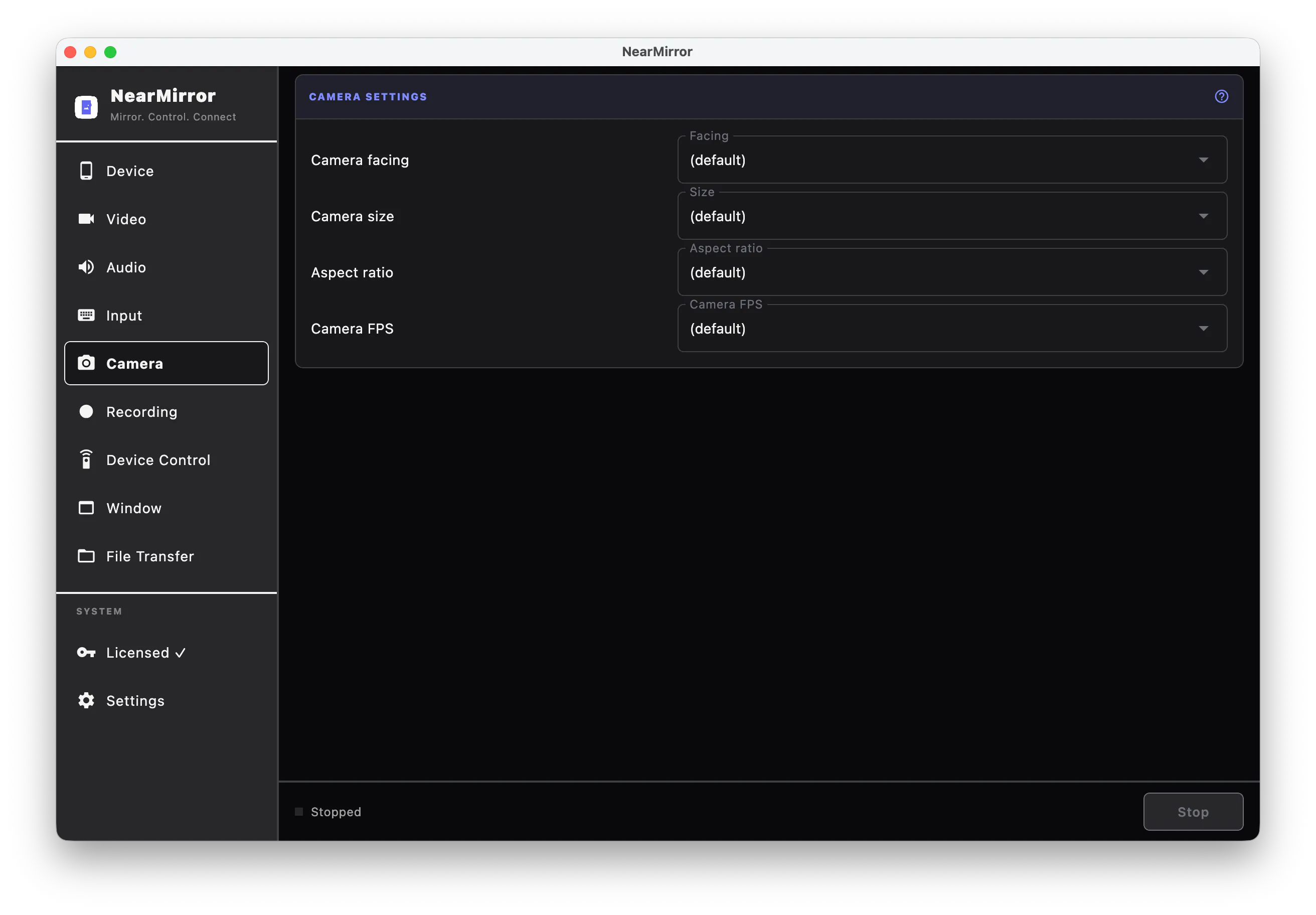This screenshot has height=915, width=1316.
Task: Minimize the NearMirror window
Action: coord(91,52)
